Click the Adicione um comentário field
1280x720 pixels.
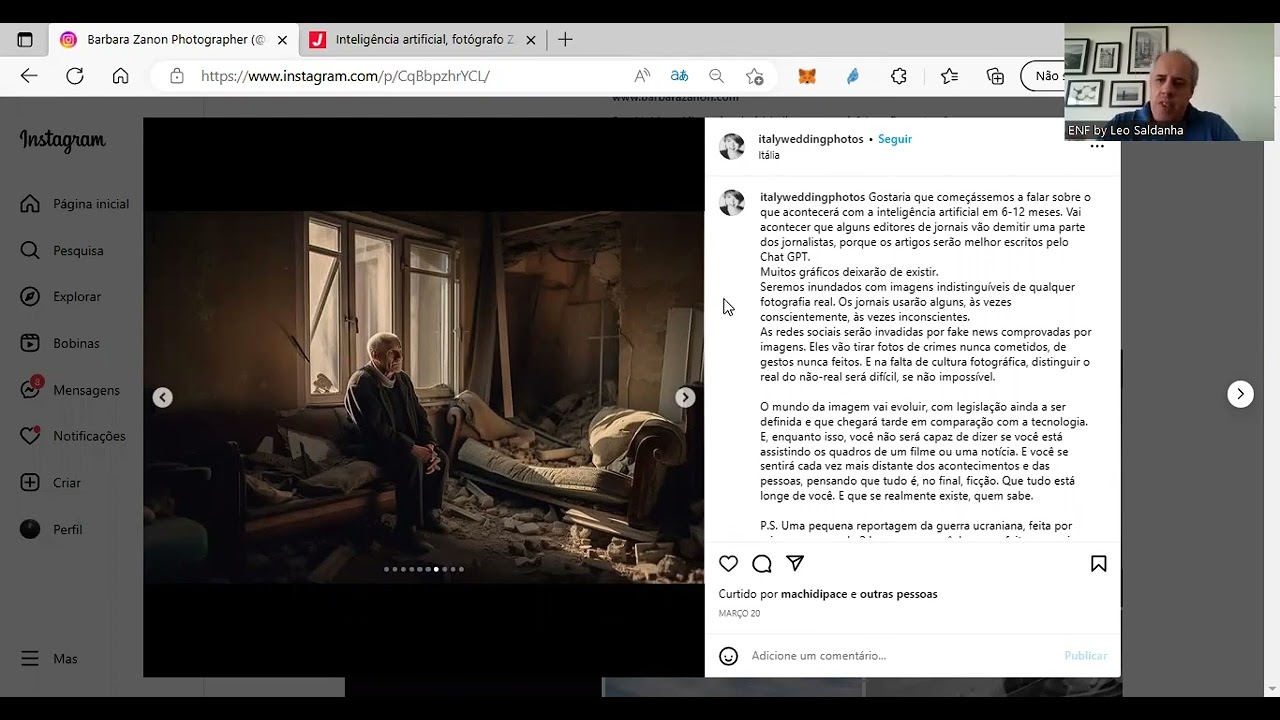tap(900, 656)
